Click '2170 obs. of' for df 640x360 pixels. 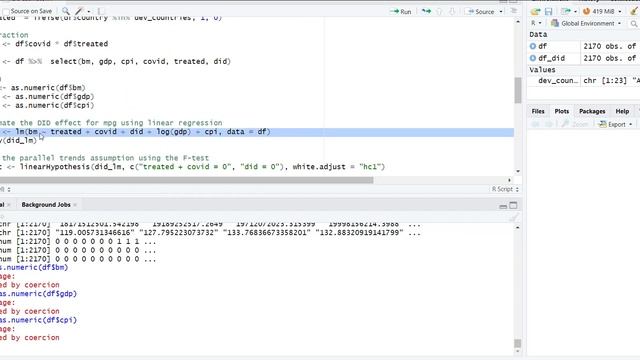click(x=609, y=46)
